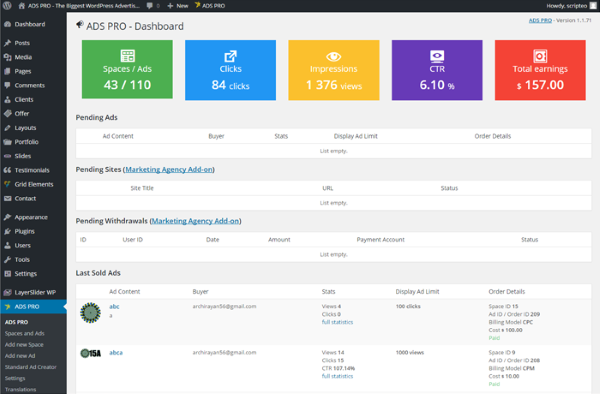Open the Translations submenu item
Image resolution: width=600 pixels, height=394 pixels.
(x=21, y=389)
